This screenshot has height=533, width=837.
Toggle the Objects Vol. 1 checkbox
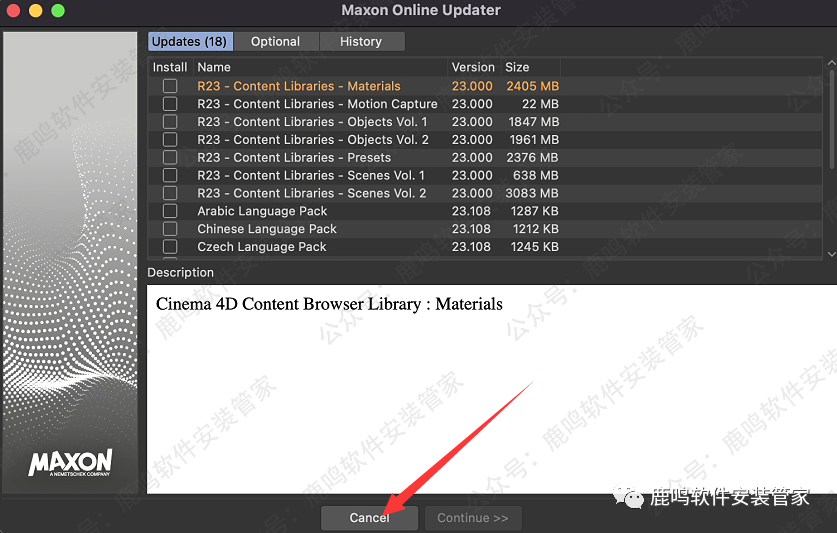tap(170, 122)
